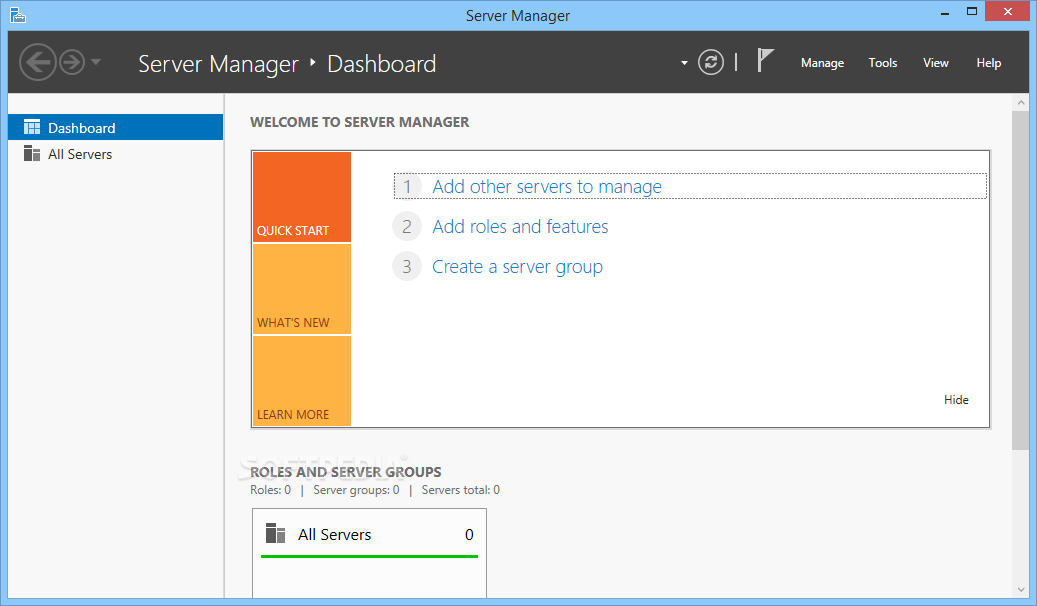Click Add roles and features link
1037x606 pixels.
pyautogui.click(x=520, y=227)
